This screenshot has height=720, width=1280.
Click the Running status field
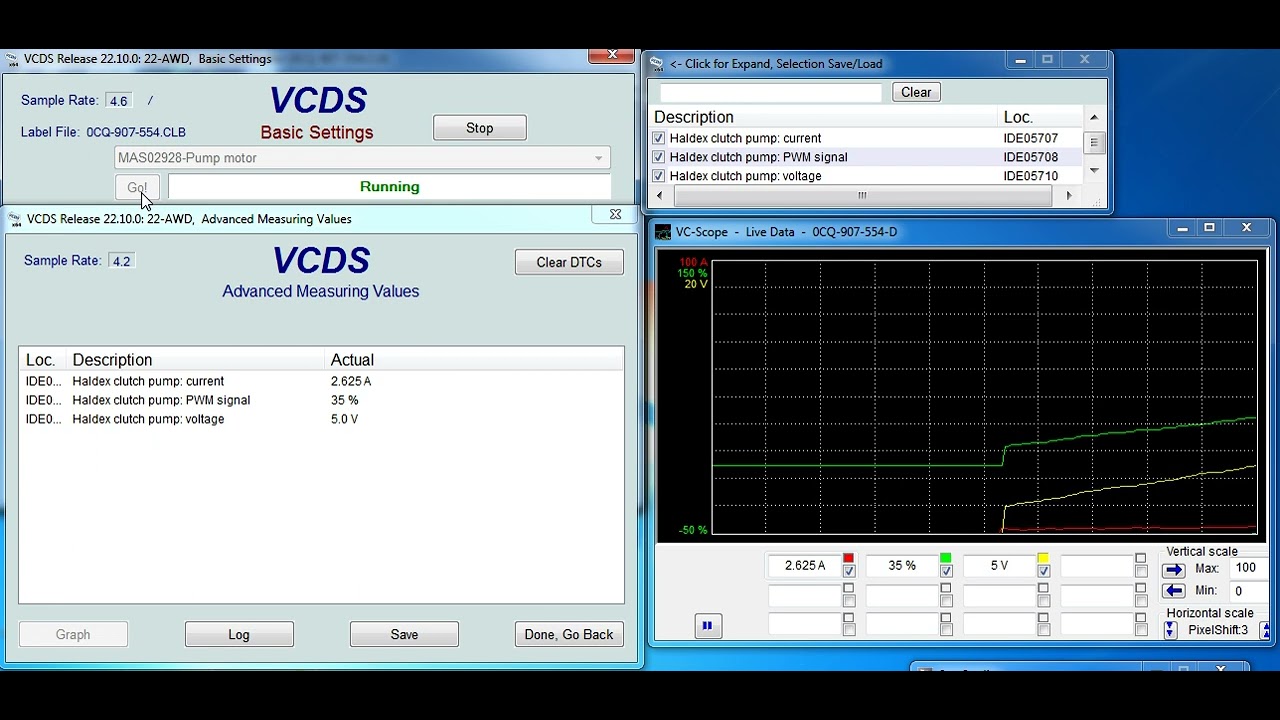[389, 187]
